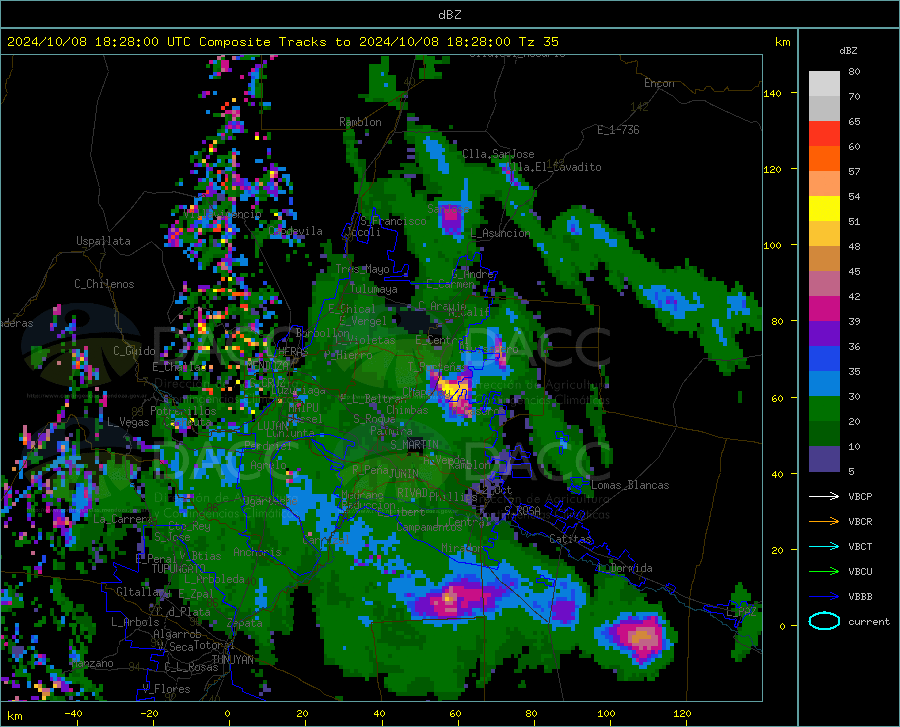Click the C_Chilenos place label
Screen dimensions: 900x727
[104, 284]
